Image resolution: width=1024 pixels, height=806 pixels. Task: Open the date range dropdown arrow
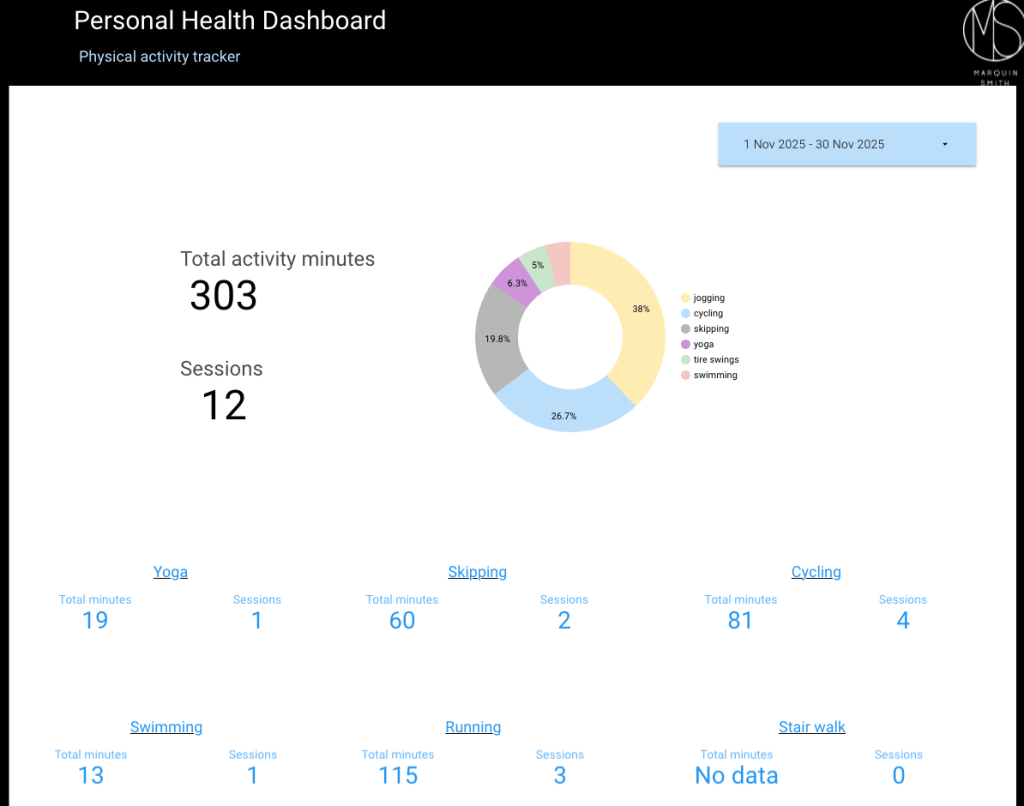[945, 145]
